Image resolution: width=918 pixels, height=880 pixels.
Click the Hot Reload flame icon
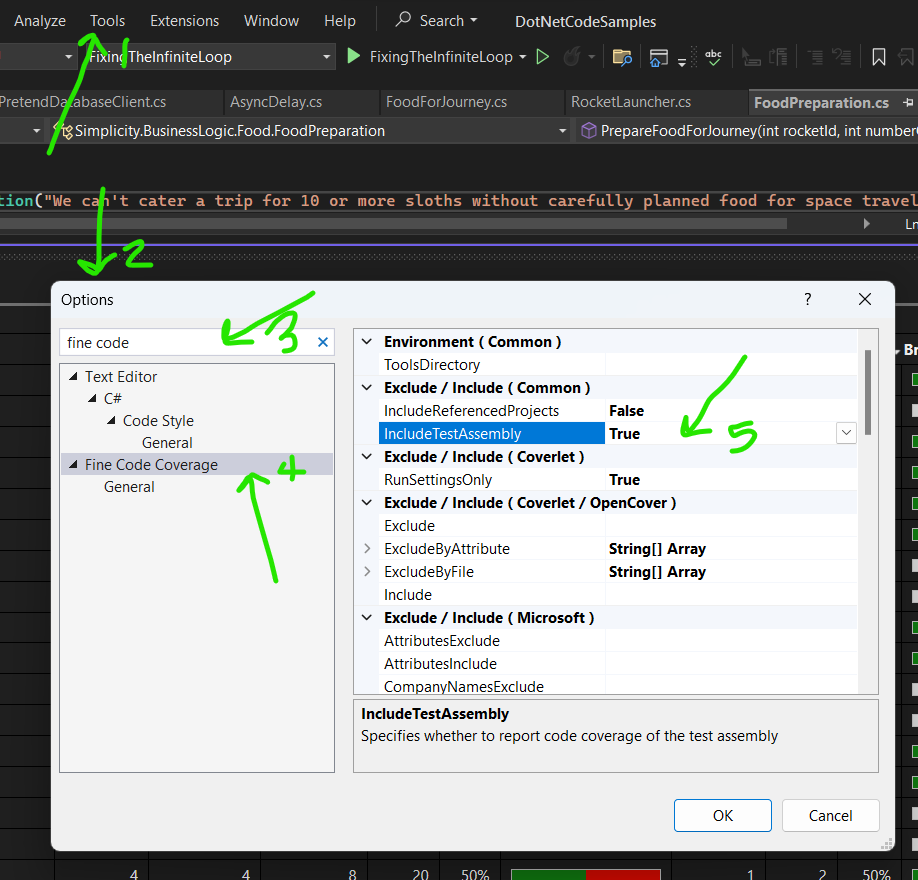click(x=572, y=57)
